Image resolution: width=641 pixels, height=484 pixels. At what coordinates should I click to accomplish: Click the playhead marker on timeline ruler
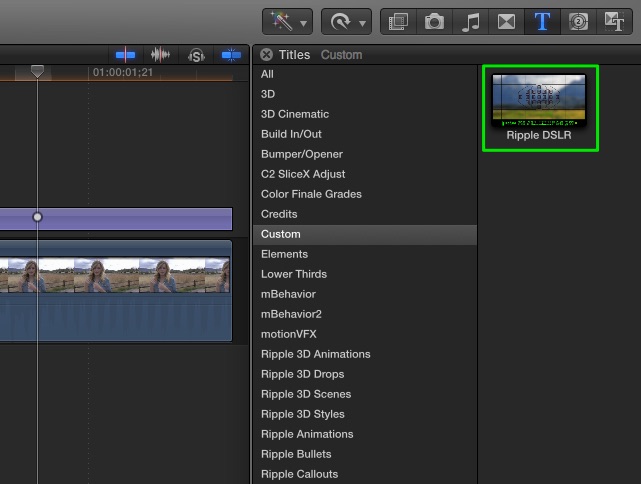pyautogui.click(x=37, y=71)
